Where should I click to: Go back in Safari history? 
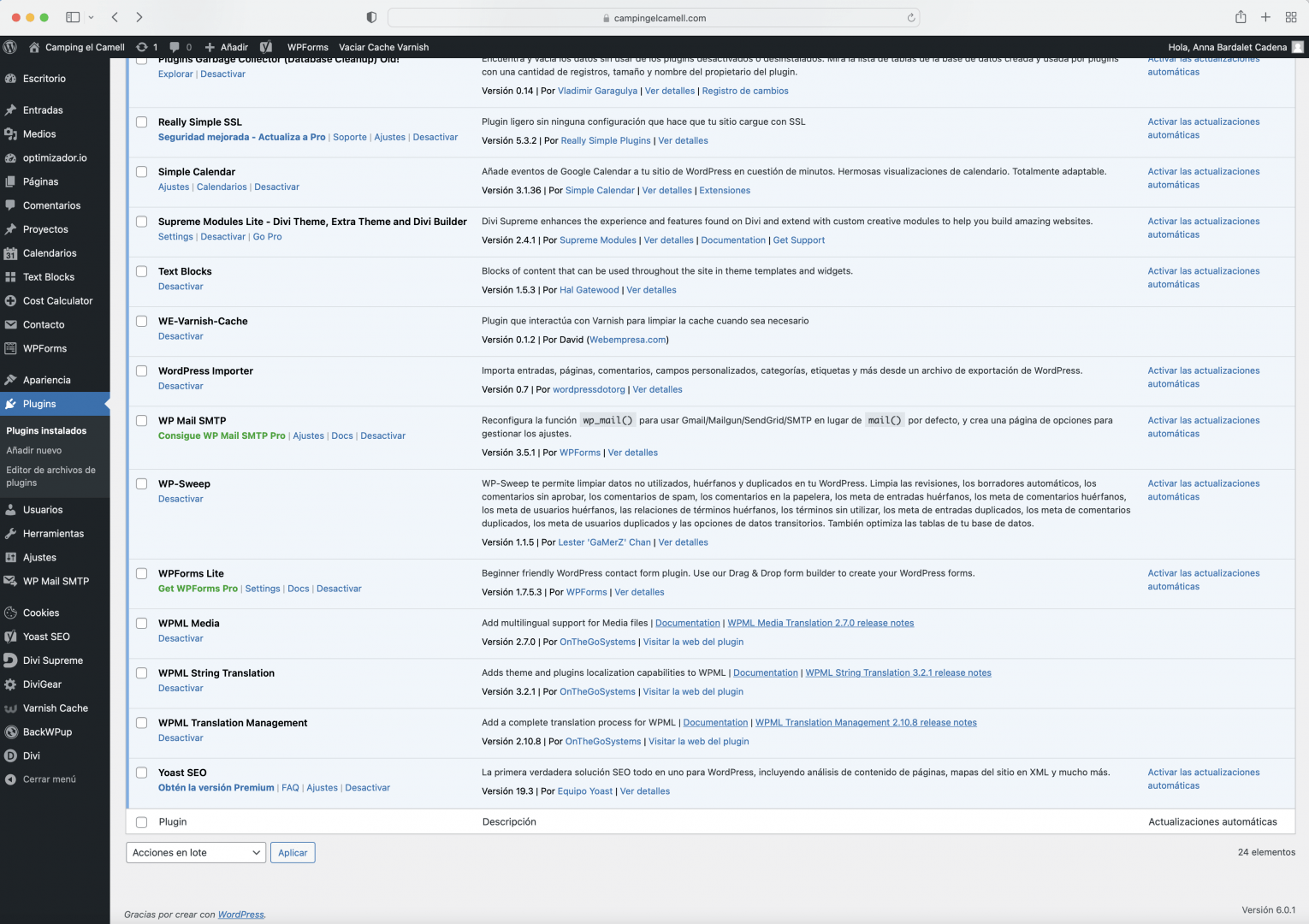pyautogui.click(x=115, y=17)
